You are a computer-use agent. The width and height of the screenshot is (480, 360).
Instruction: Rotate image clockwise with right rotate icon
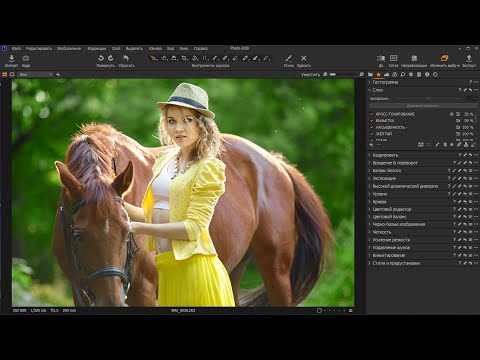click(x=110, y=58)
